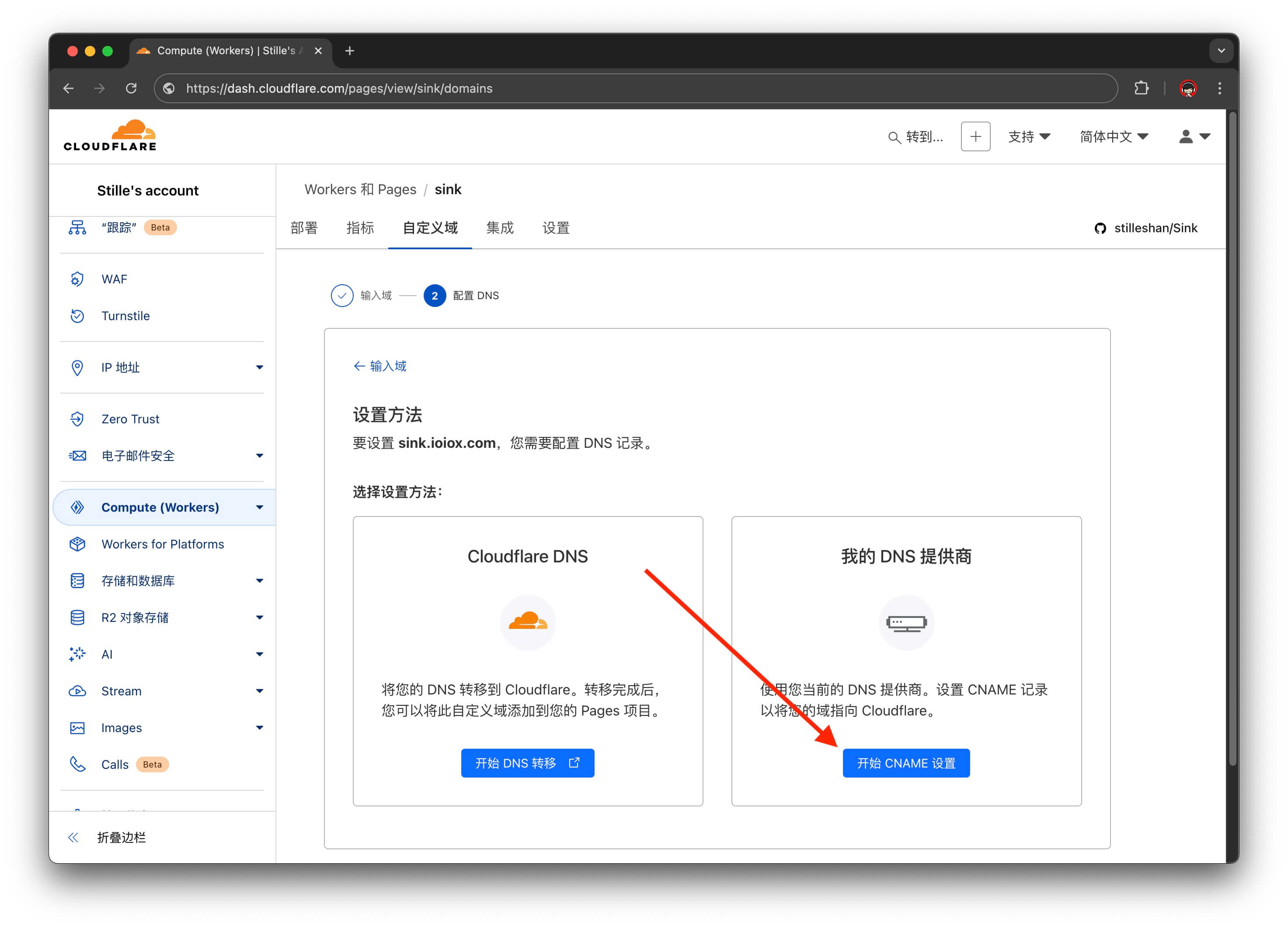Open the user account dropdown
The image size is (1288, 928).
[1194, 137]
